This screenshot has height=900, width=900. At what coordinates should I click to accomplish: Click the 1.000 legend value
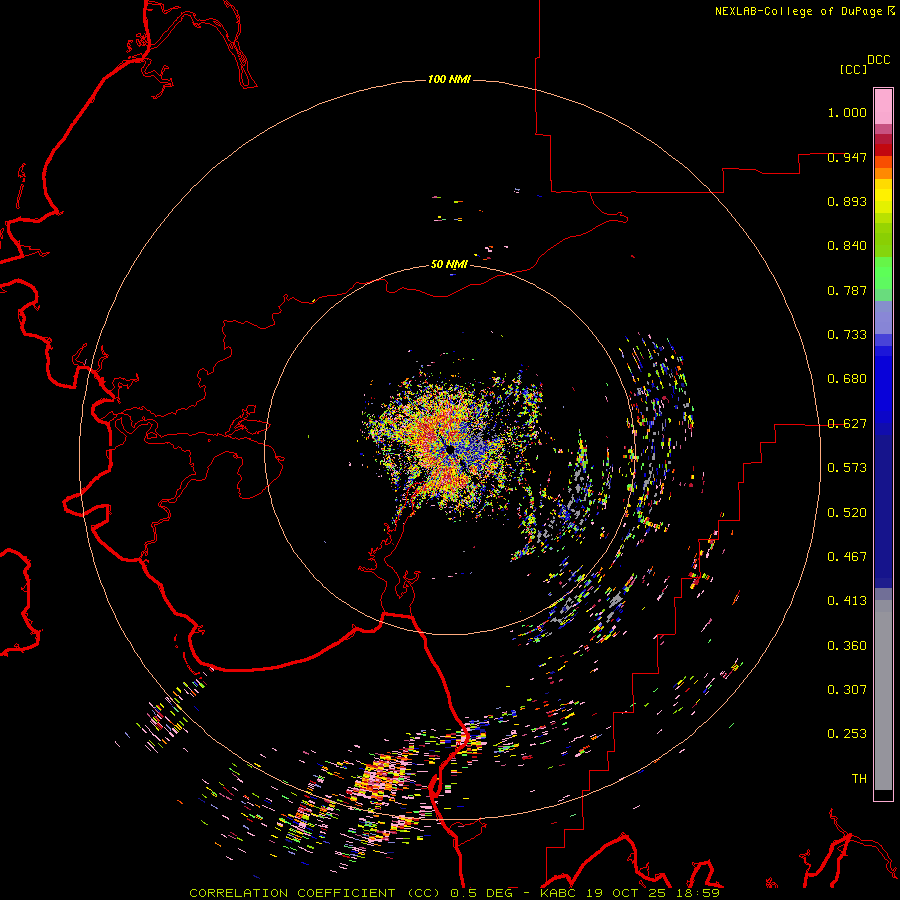[847, 112]
